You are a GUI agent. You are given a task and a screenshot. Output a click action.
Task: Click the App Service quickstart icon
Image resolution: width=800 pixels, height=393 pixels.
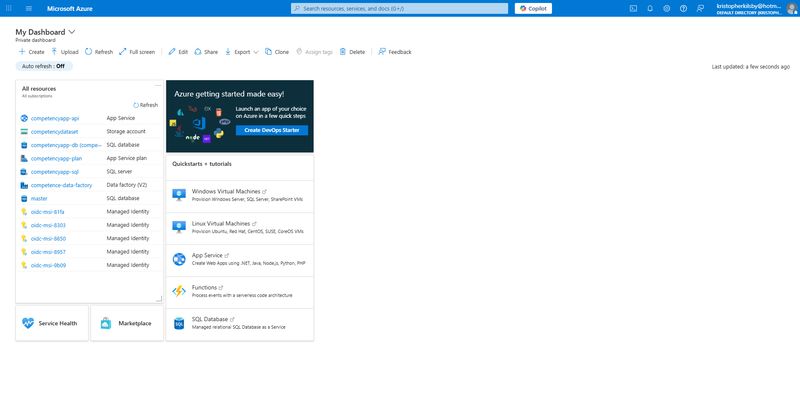tap(179, 259)
